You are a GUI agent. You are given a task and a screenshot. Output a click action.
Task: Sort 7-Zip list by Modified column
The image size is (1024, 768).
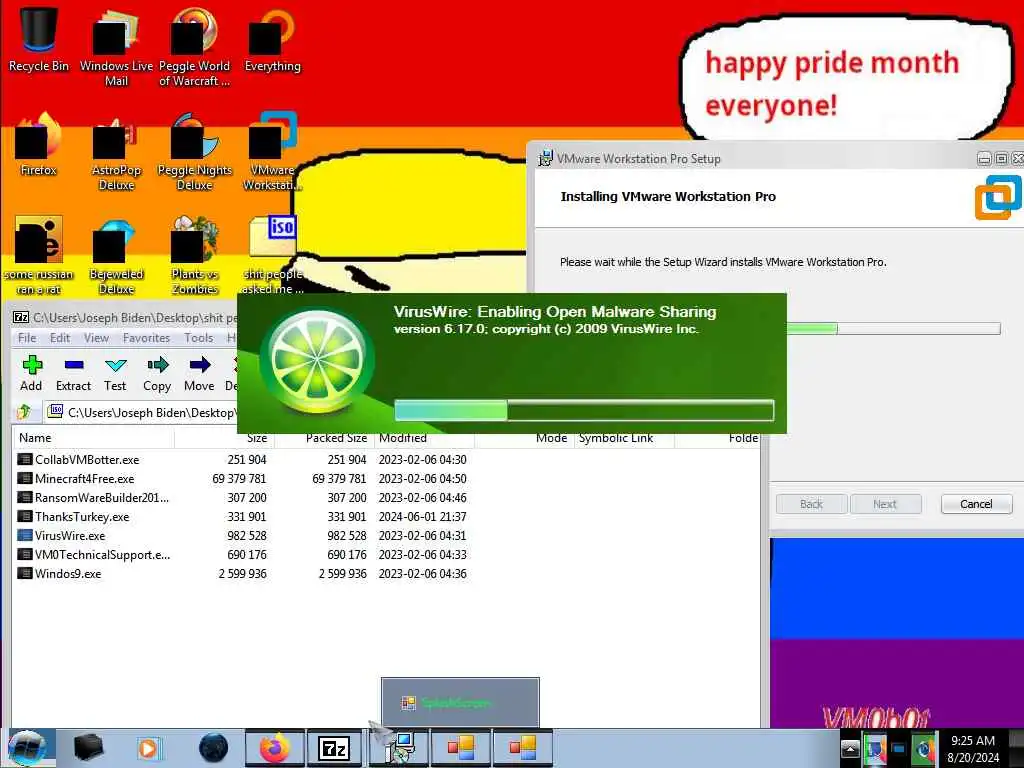point(424,438)
